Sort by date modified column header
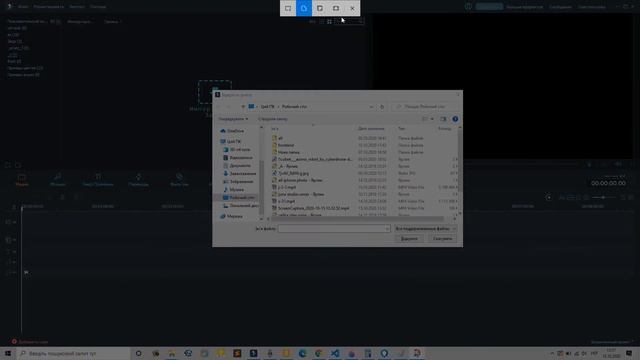Screen dimensions: 640x360 click(371, 129)
